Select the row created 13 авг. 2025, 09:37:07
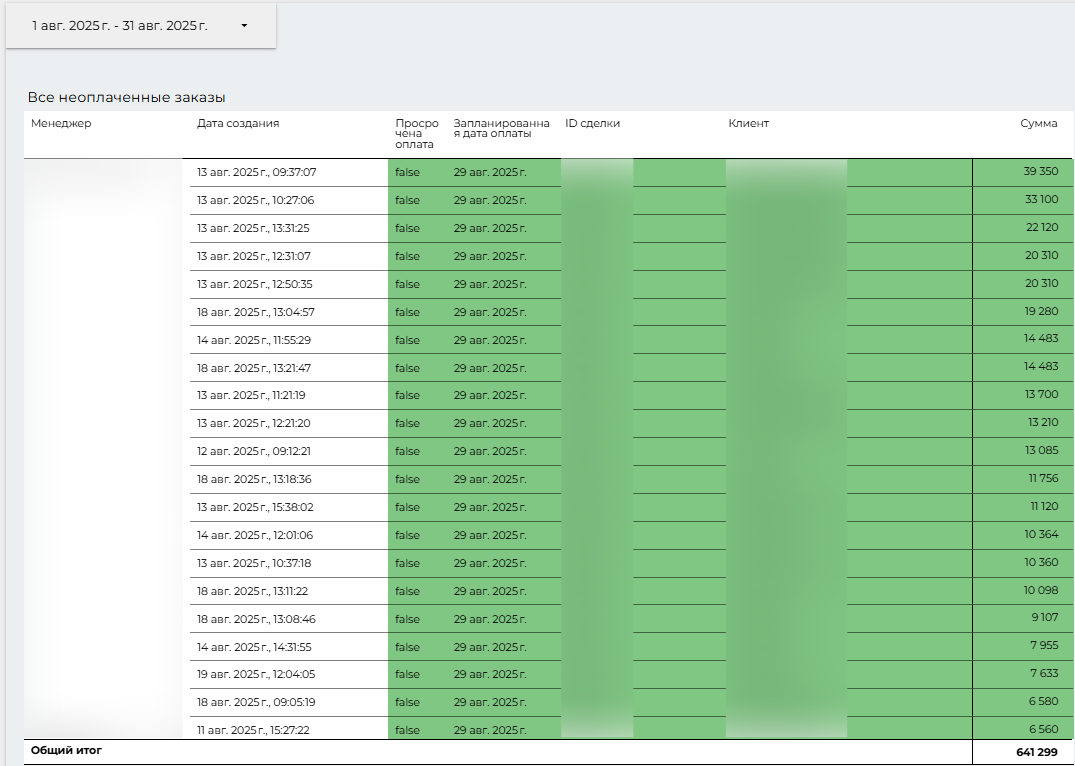 pyautogui.click(x=256, y=172)
